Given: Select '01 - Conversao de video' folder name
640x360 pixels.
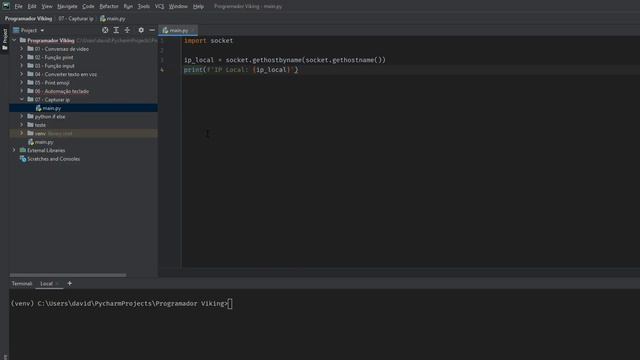Looking at the screenshot, I should [62, 49].
